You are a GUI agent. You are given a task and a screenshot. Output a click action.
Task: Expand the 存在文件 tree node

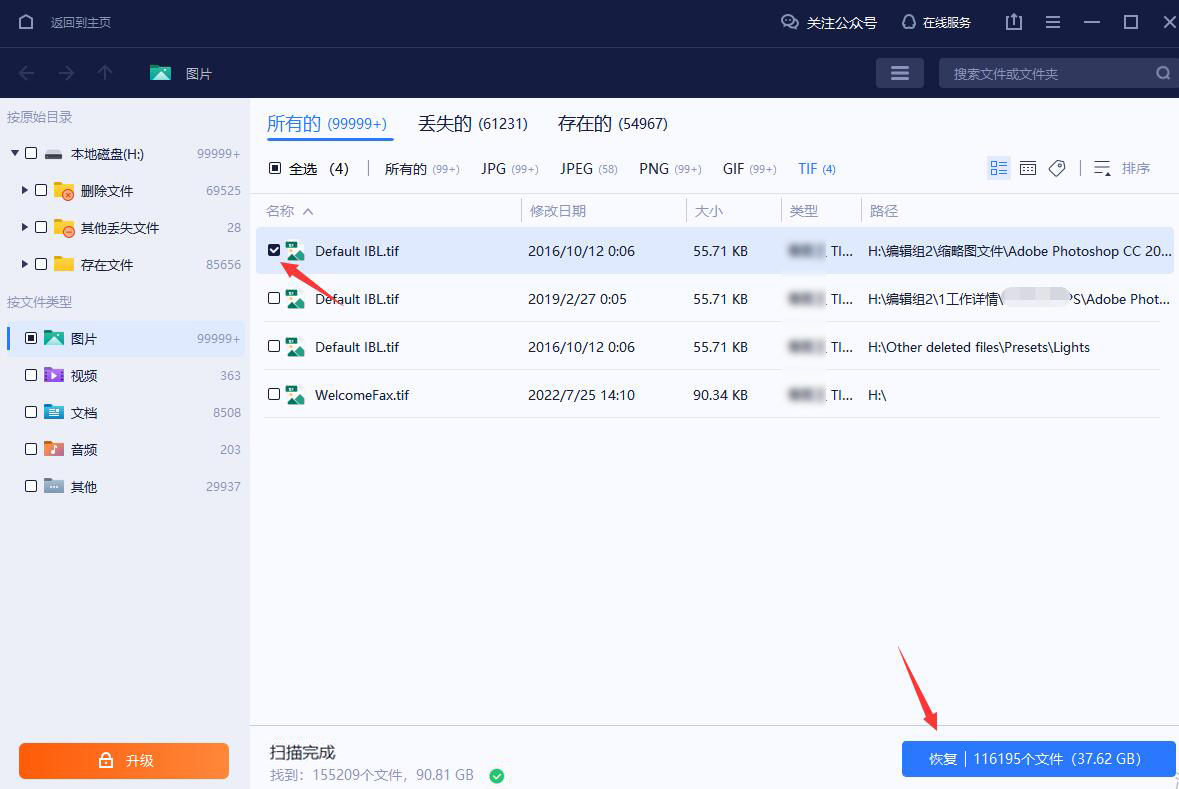point(25,264)
